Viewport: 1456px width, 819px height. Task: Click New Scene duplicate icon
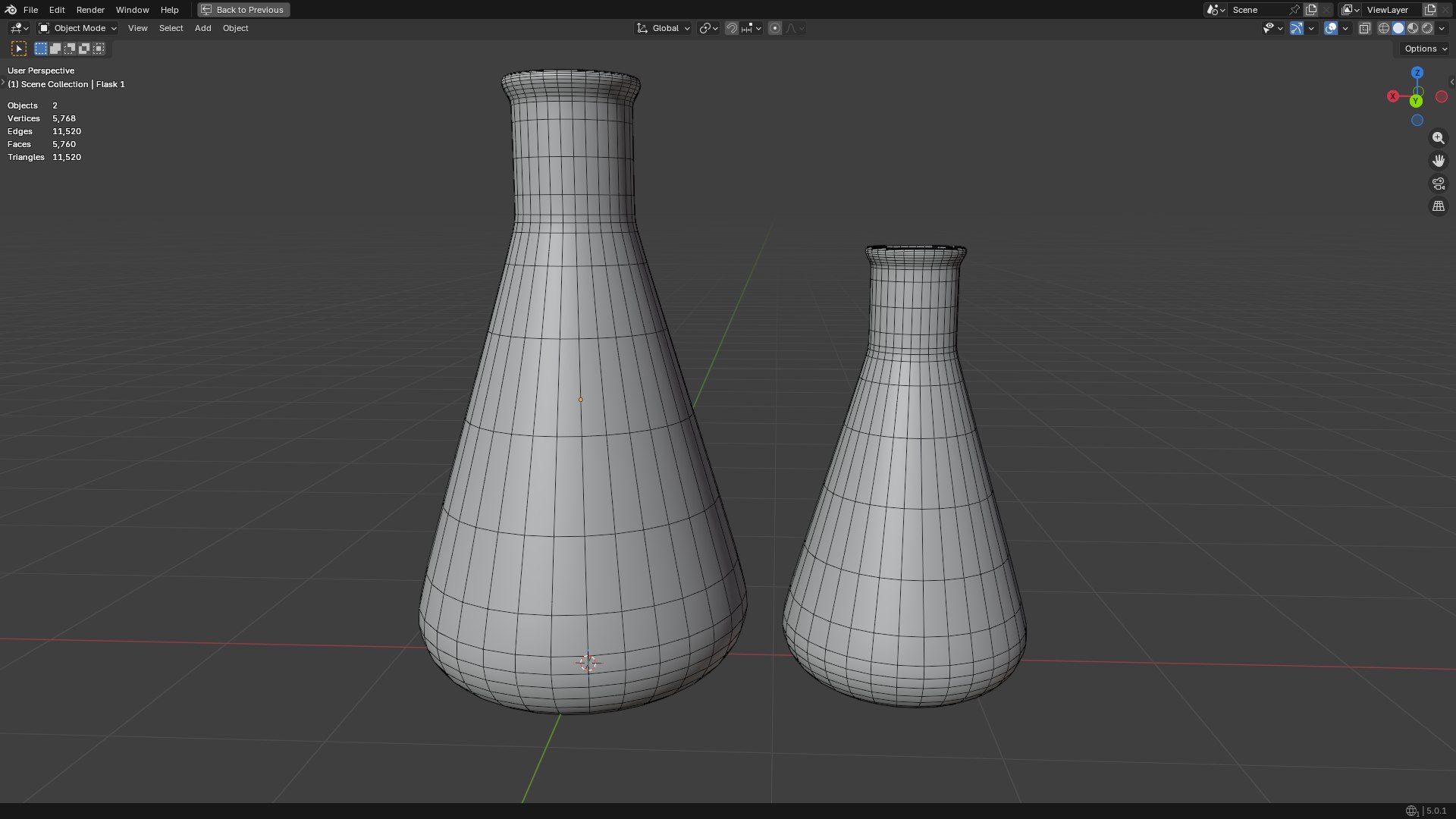click(1311, 10)
